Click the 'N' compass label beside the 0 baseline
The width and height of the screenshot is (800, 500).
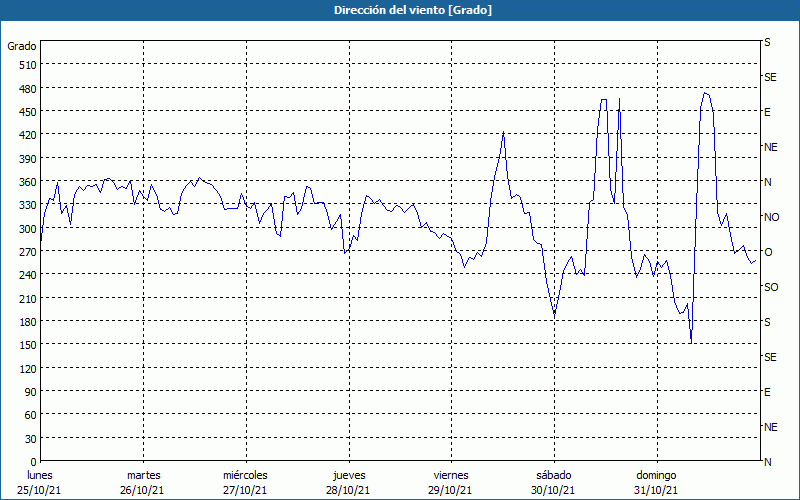pyautogui.click(x=767, y=462)
